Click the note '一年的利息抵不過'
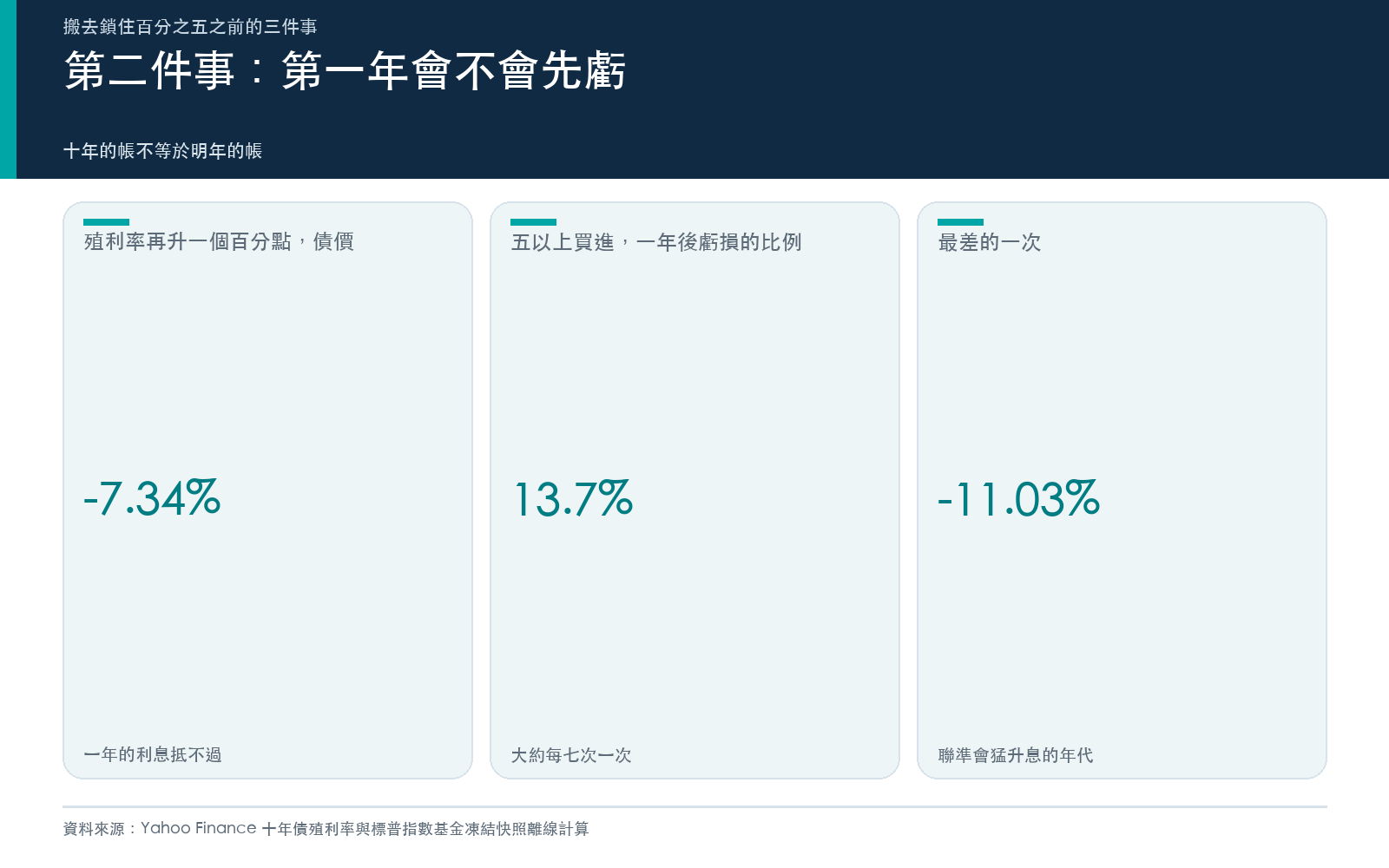 coord(153,755)
